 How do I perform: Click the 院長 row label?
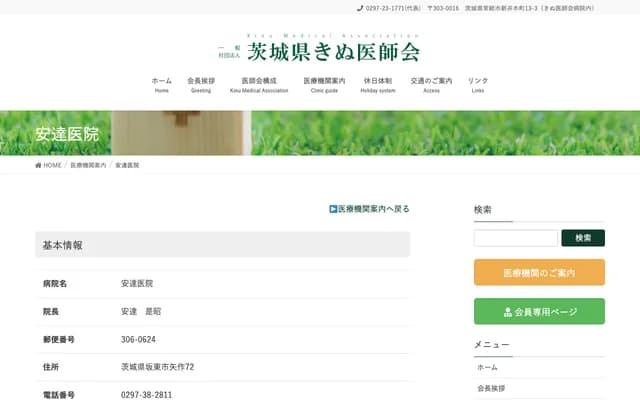coord(51,311)
